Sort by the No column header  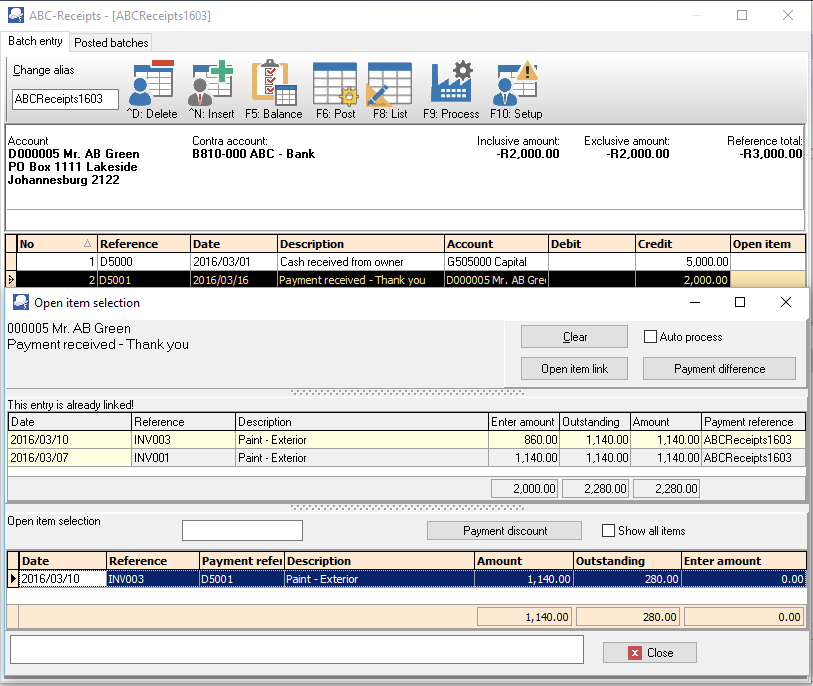[56, 244]
